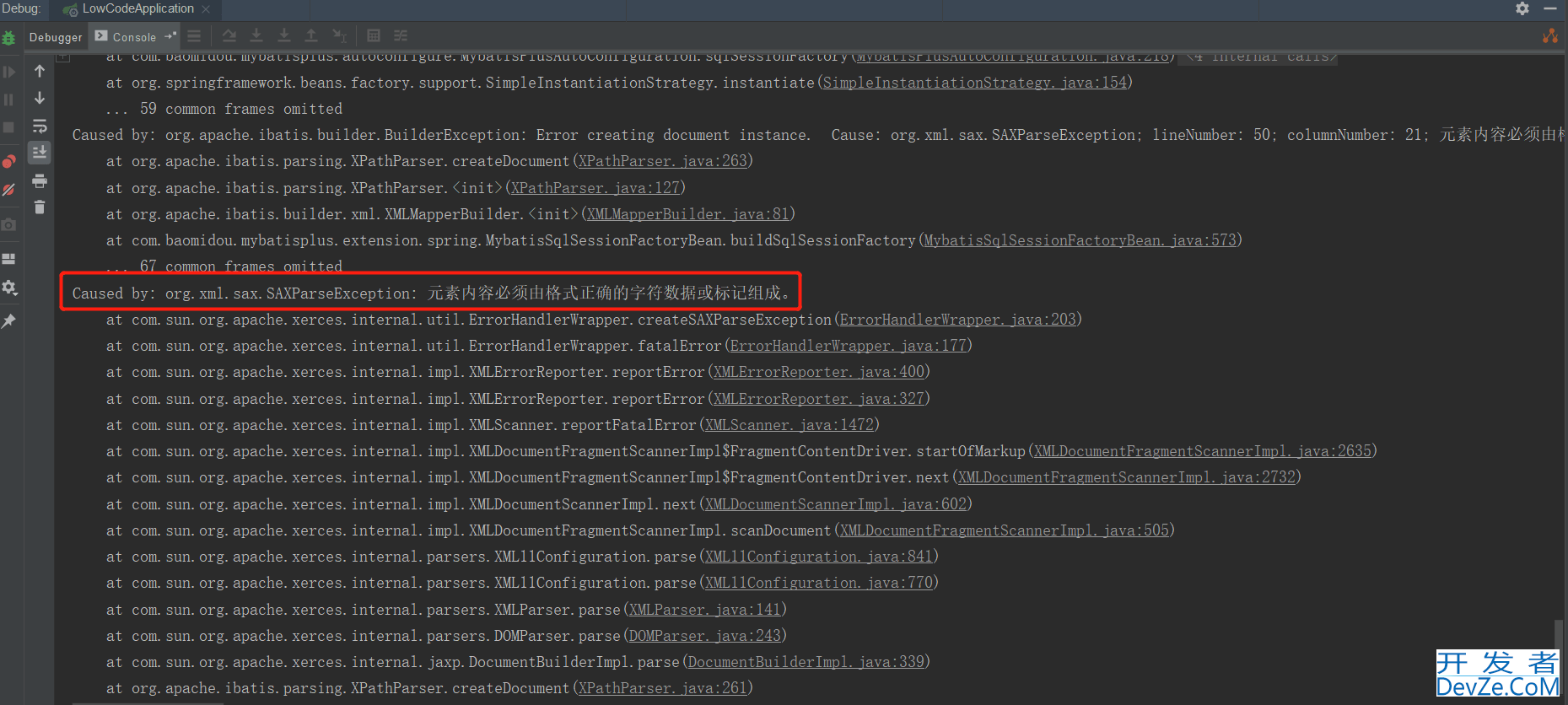The width and height of the screenshot is (1568, 705).
Task: Open the XMLDocumentFragmentScannerImpl.java:2635 link
Action: click(x=1202, y=451)
